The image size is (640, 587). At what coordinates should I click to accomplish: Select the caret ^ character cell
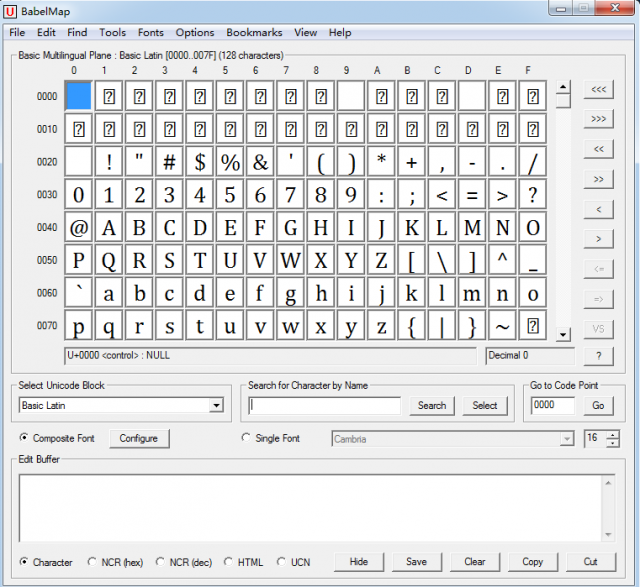click(x=502, y=260)
